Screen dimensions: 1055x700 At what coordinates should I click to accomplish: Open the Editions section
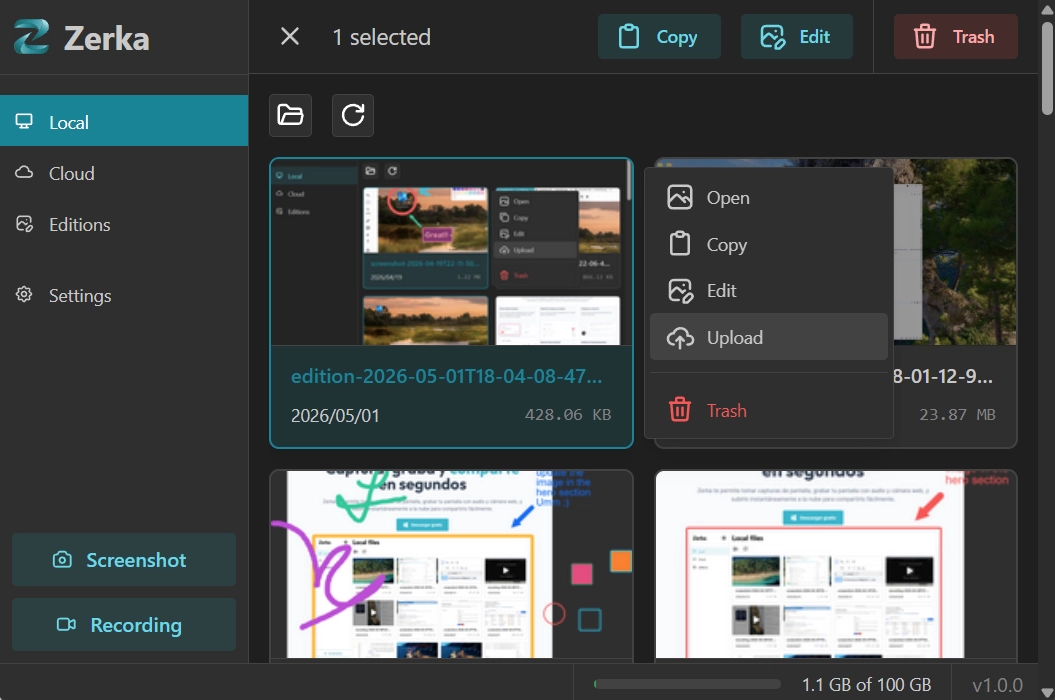pos(124,224)
